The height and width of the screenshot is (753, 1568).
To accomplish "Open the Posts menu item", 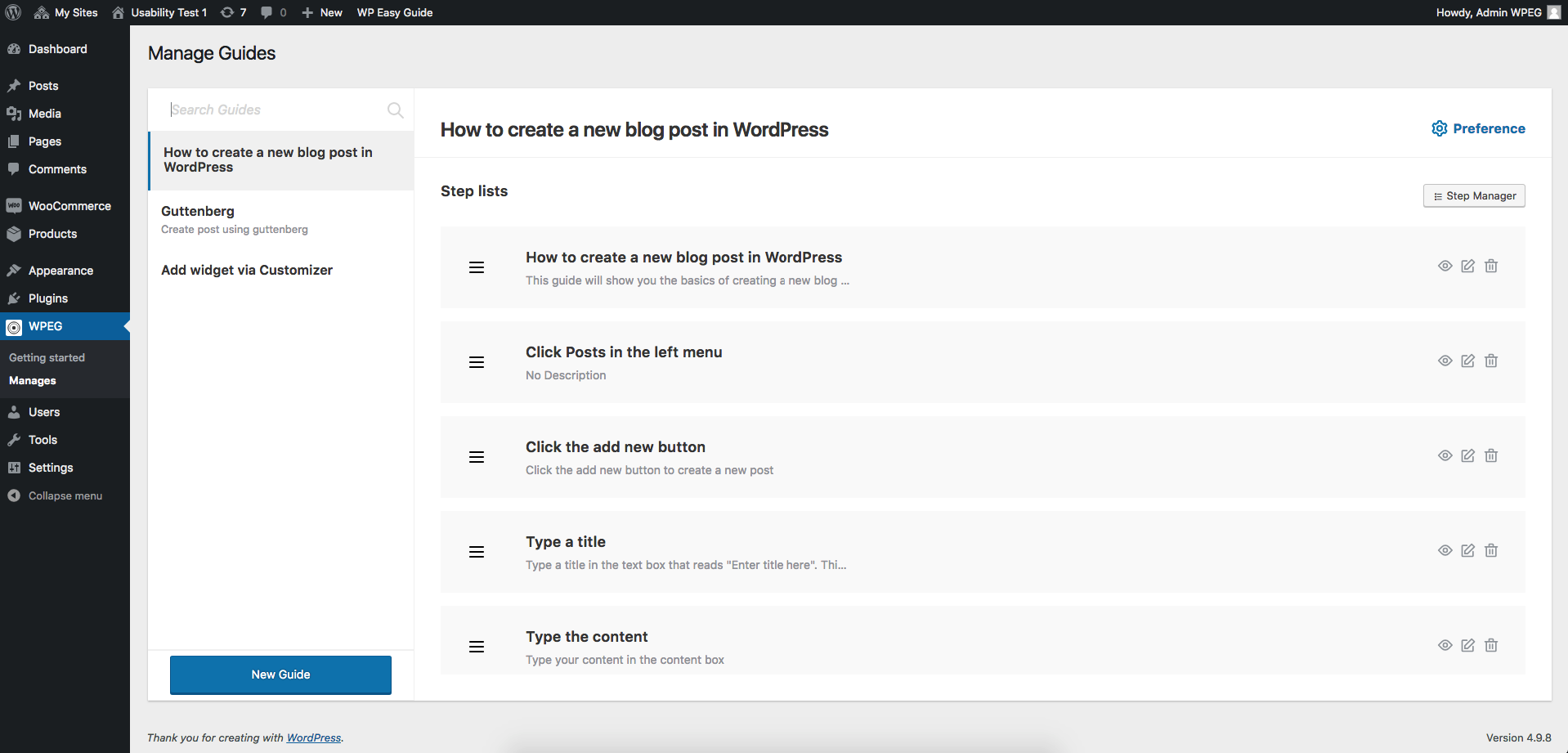I will [65, 86].
